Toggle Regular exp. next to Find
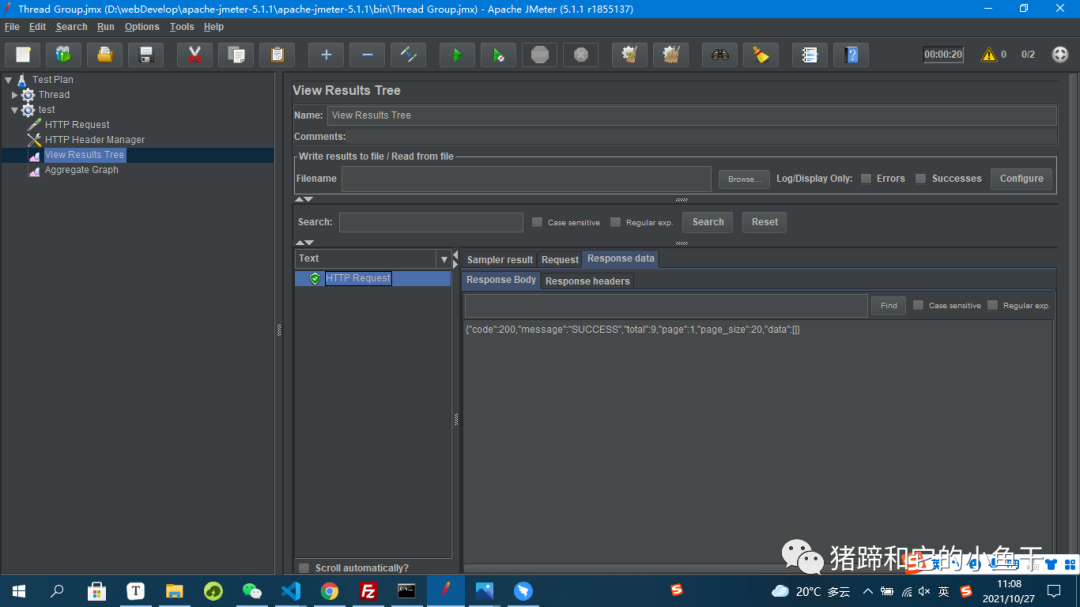 click(x=993, y=305)
